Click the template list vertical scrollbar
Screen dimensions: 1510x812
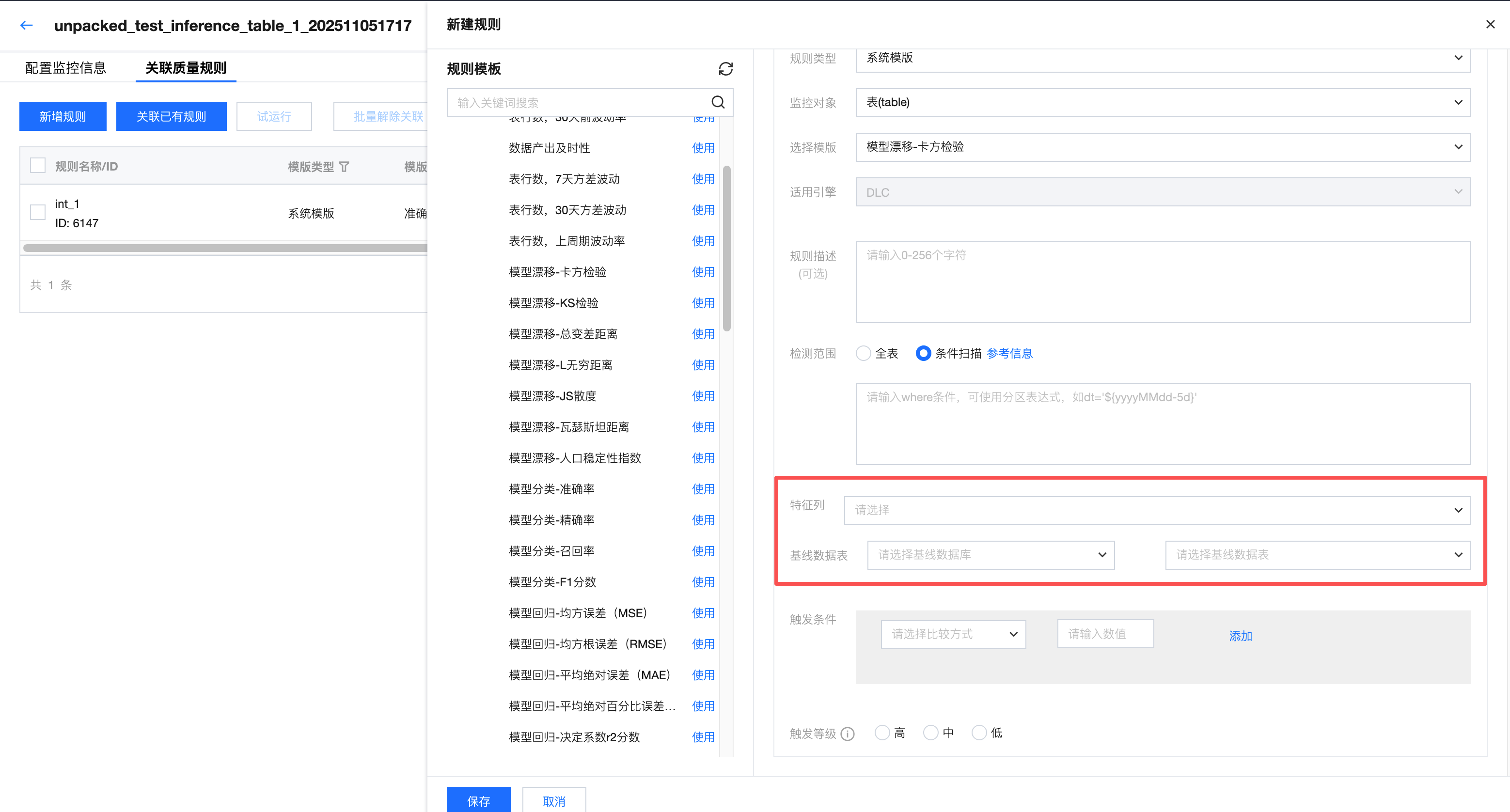727,249
